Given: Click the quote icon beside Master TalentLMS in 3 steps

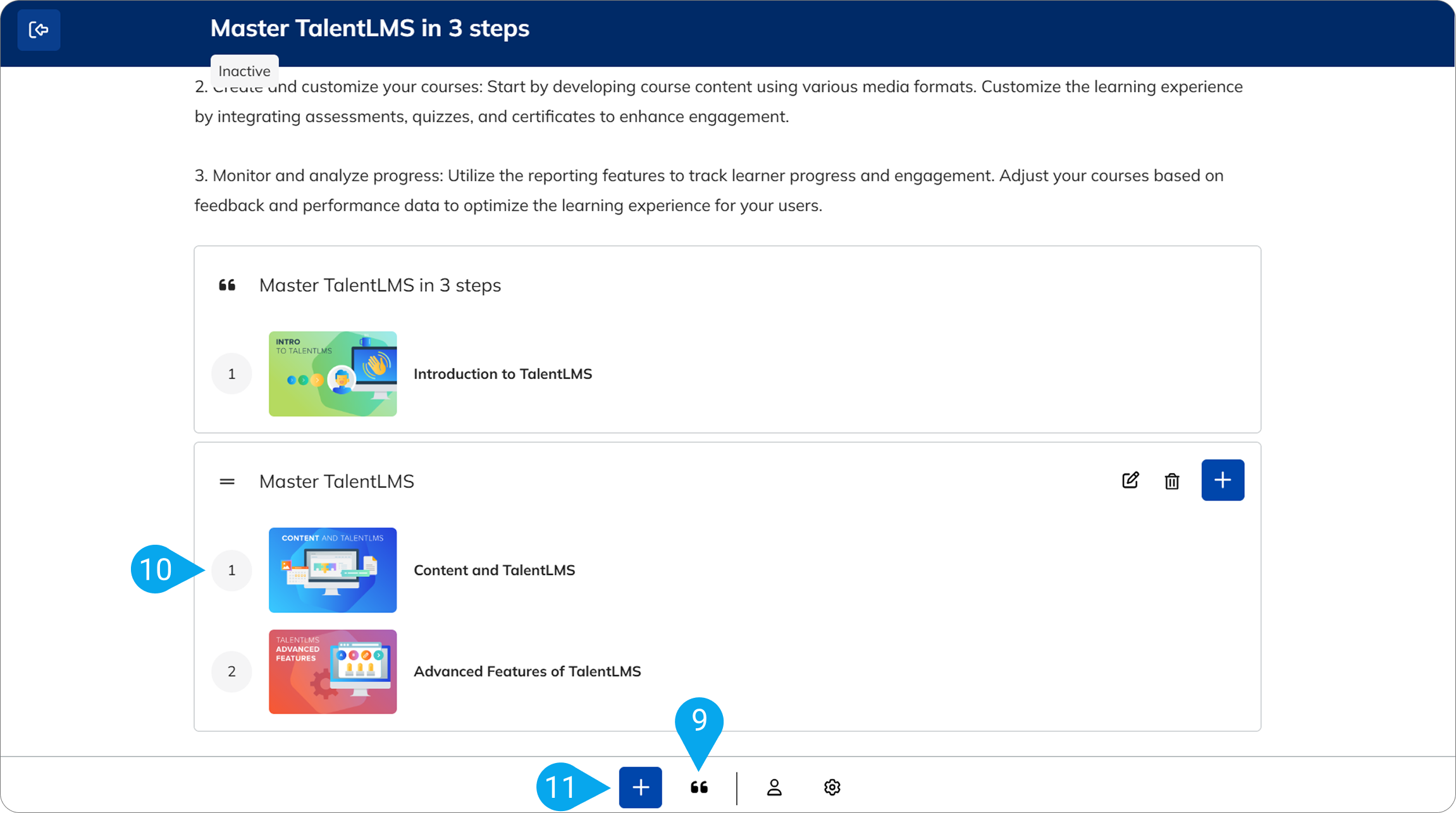Looking at the screenshot, I should tap(227, 285).
